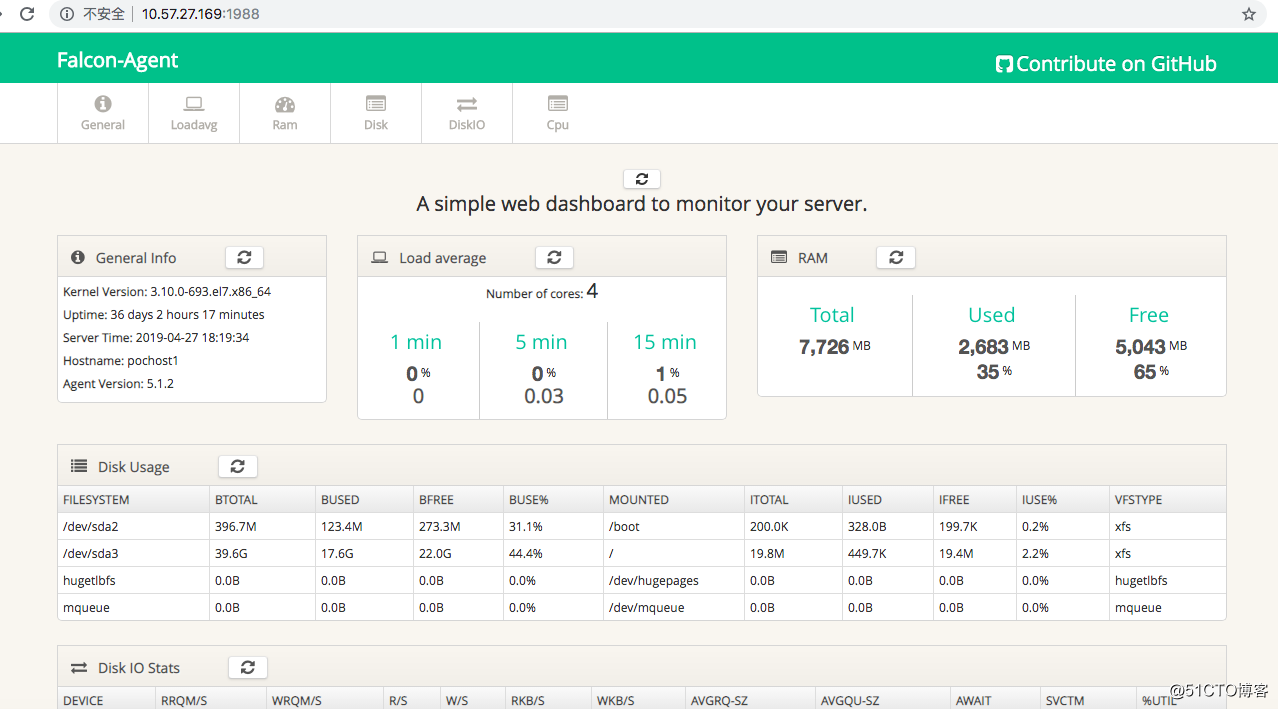
Task: Click the Uptime text line
Action: (164, 315)
